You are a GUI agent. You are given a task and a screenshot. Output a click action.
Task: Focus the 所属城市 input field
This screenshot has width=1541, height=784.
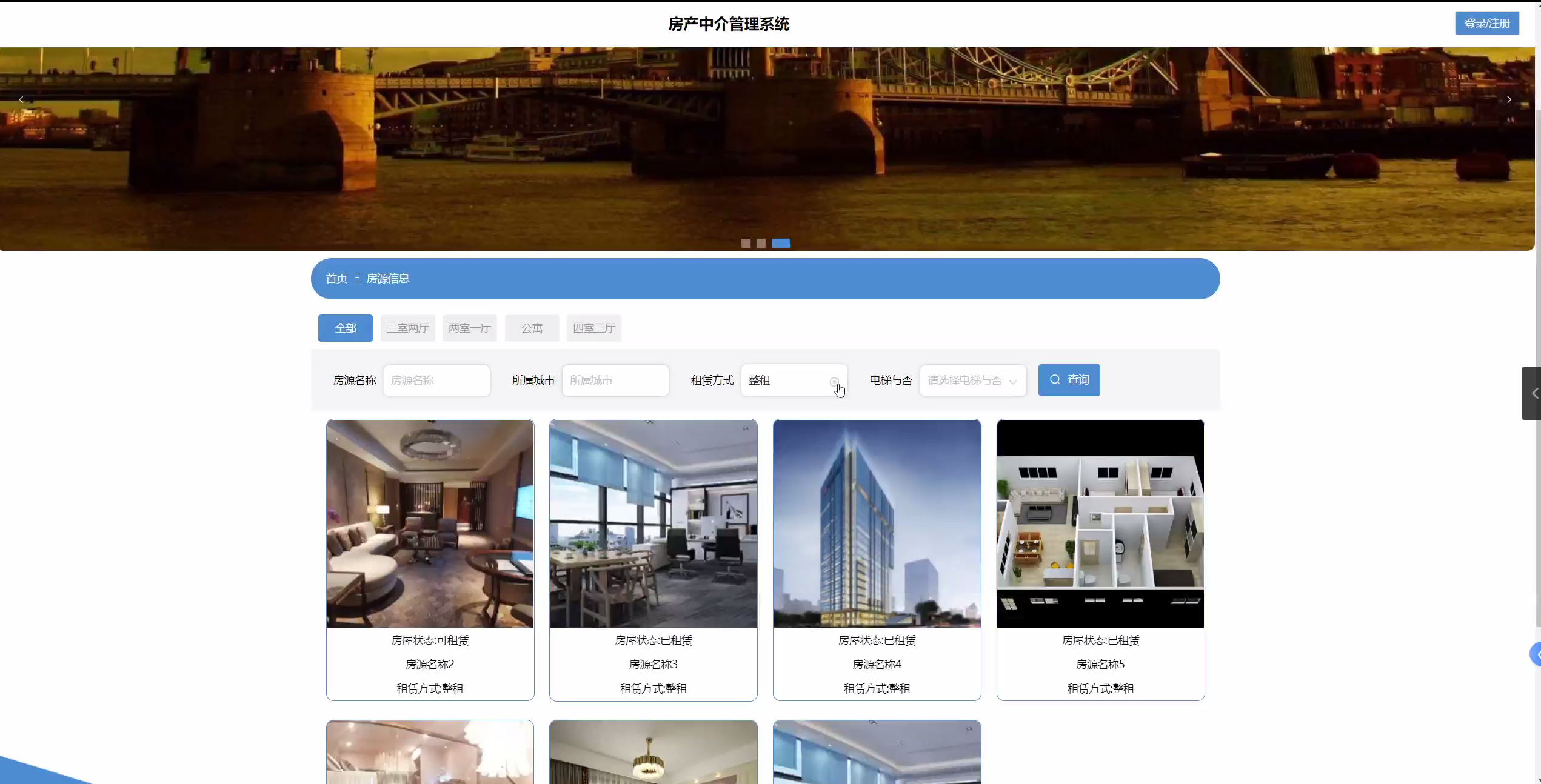pos(615,380)
